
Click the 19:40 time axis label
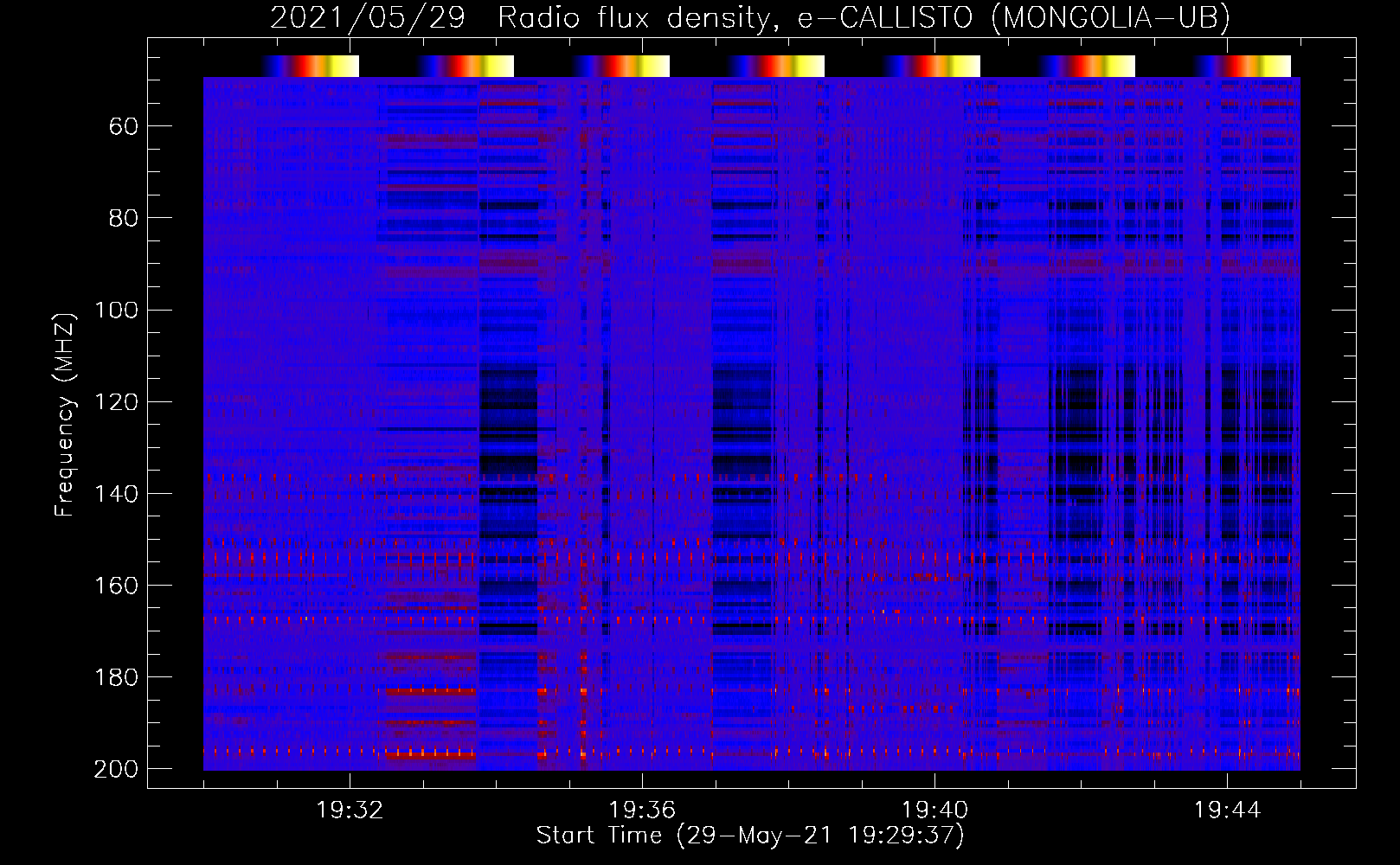[x=934, y=811]
